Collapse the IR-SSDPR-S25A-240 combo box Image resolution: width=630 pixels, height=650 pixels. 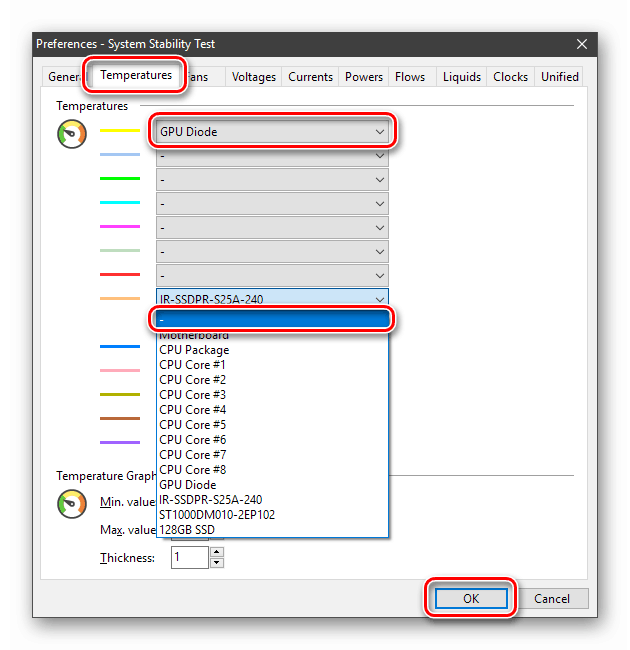272,298
